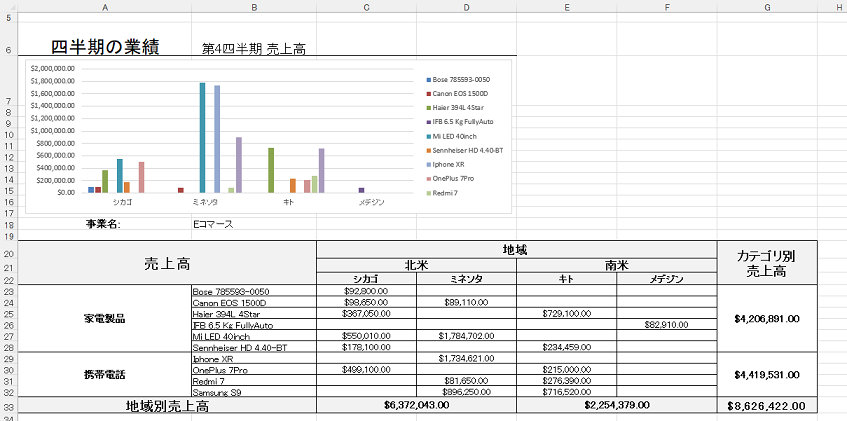Click the Iphone XR table cell
Screen dimensions: 847x421
[254, 359]
